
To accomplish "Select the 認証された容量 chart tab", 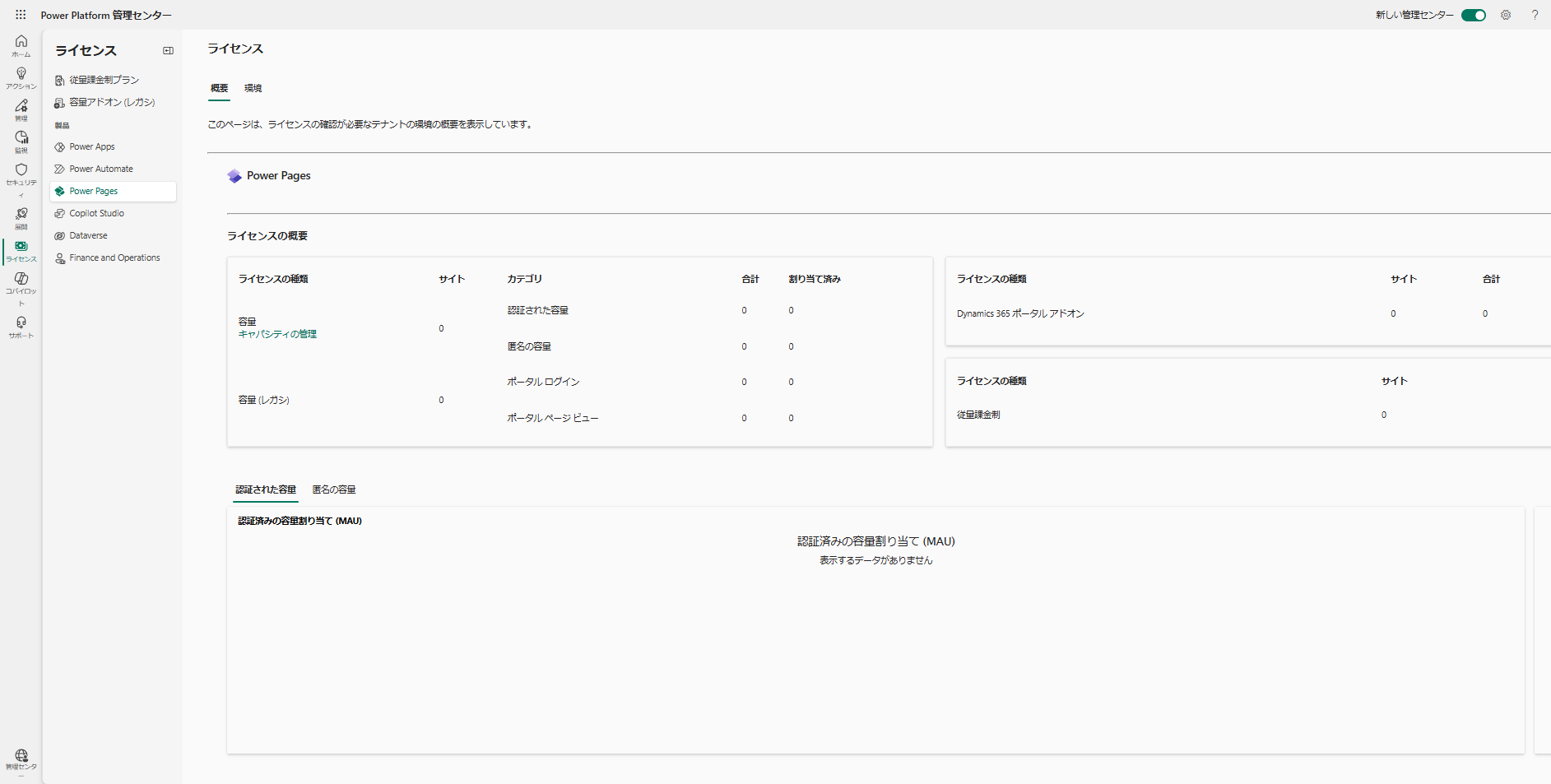I will (266, 489).
